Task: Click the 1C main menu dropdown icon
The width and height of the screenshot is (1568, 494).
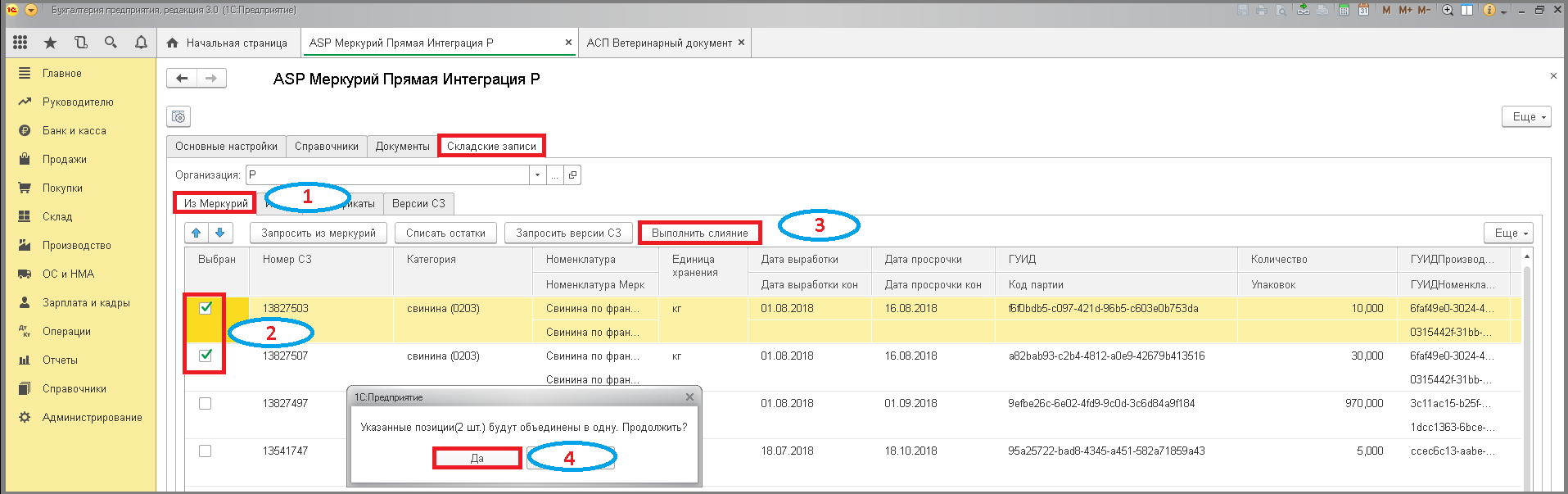Action: coord(31,10)
